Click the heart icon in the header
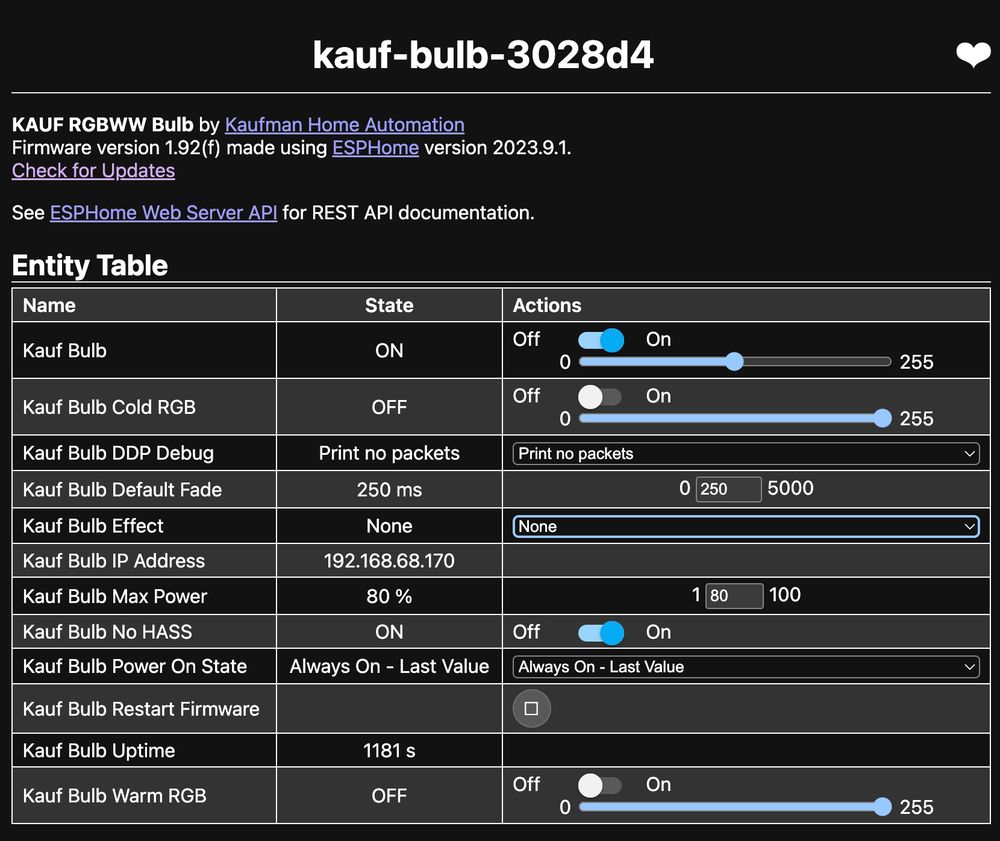The width and height of the screenshot is (1000, 841). [x=971, y=55]
